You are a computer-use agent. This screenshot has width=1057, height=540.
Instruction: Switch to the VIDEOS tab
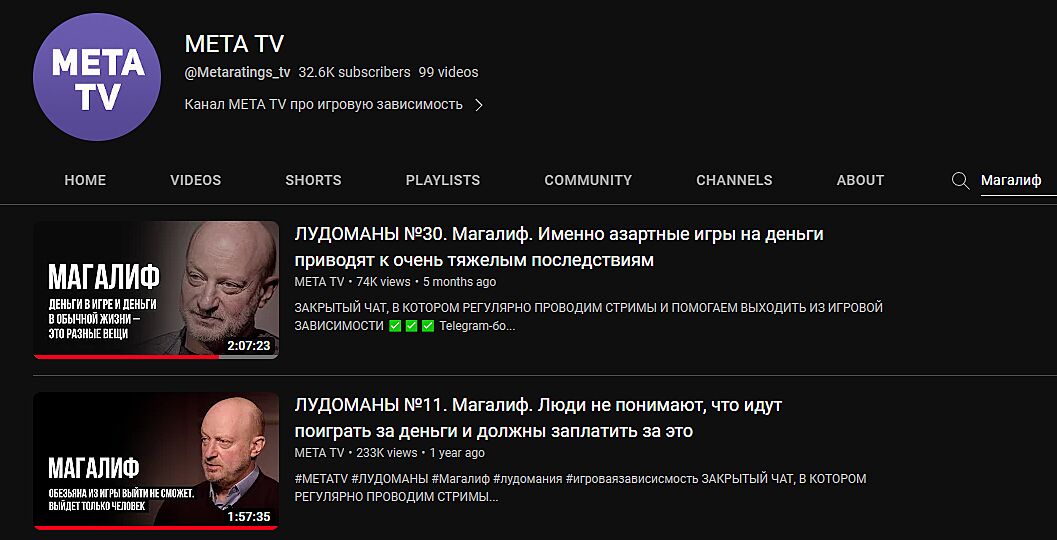point(195,181)
